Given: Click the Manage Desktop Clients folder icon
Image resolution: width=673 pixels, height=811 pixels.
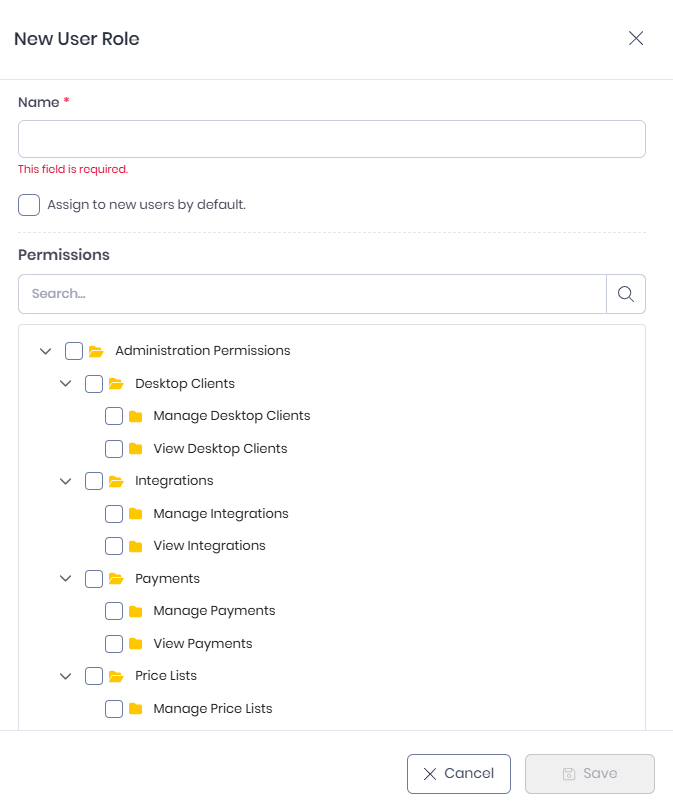Looking at the screenshot, I should click(136, 416).
